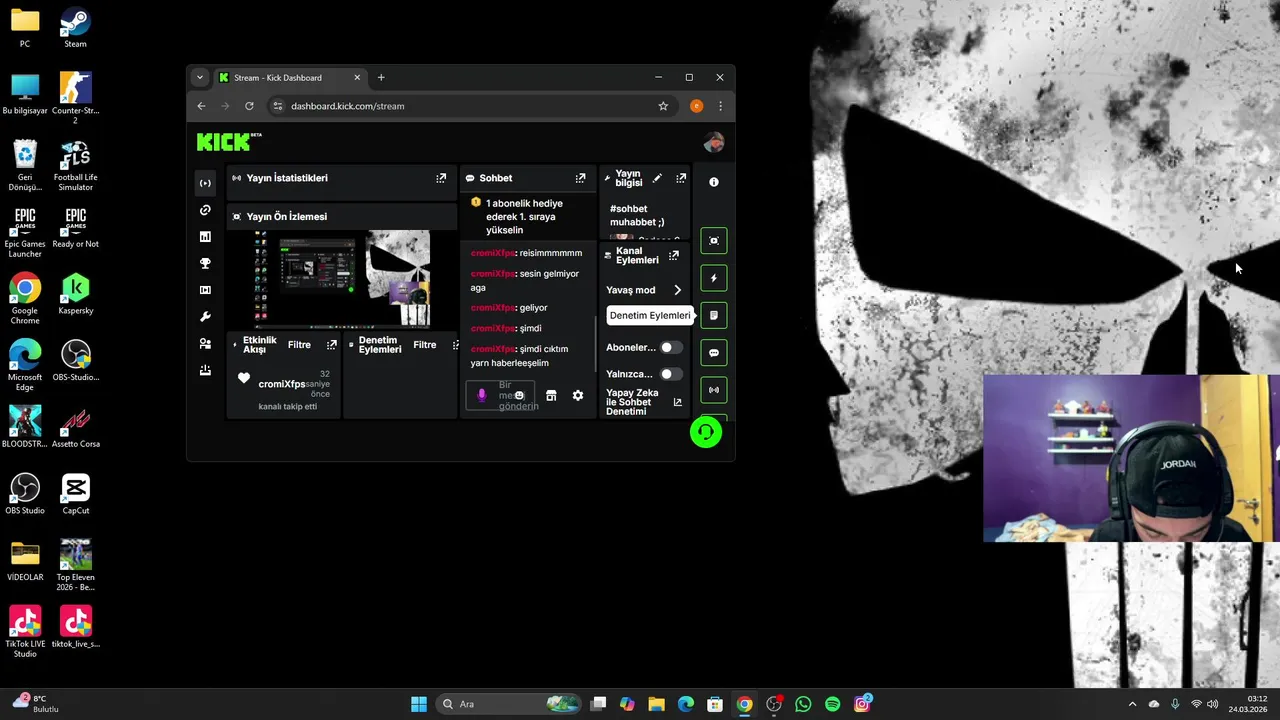Click Filtre in Denetim Eylemleri panel
Screen dimensions: 1280x720
[425, 345]
